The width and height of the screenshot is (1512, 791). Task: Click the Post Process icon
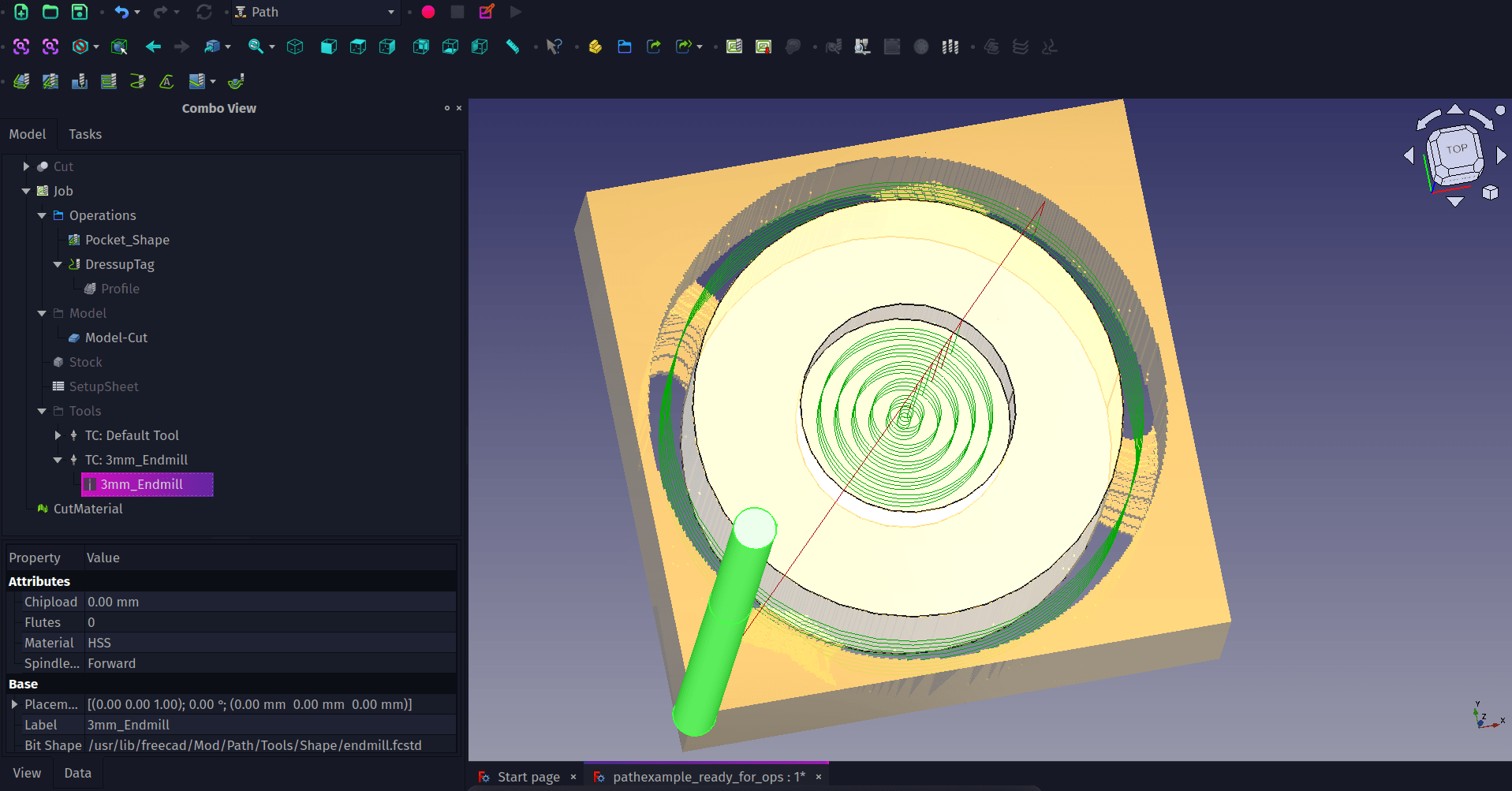coord(763,47)
